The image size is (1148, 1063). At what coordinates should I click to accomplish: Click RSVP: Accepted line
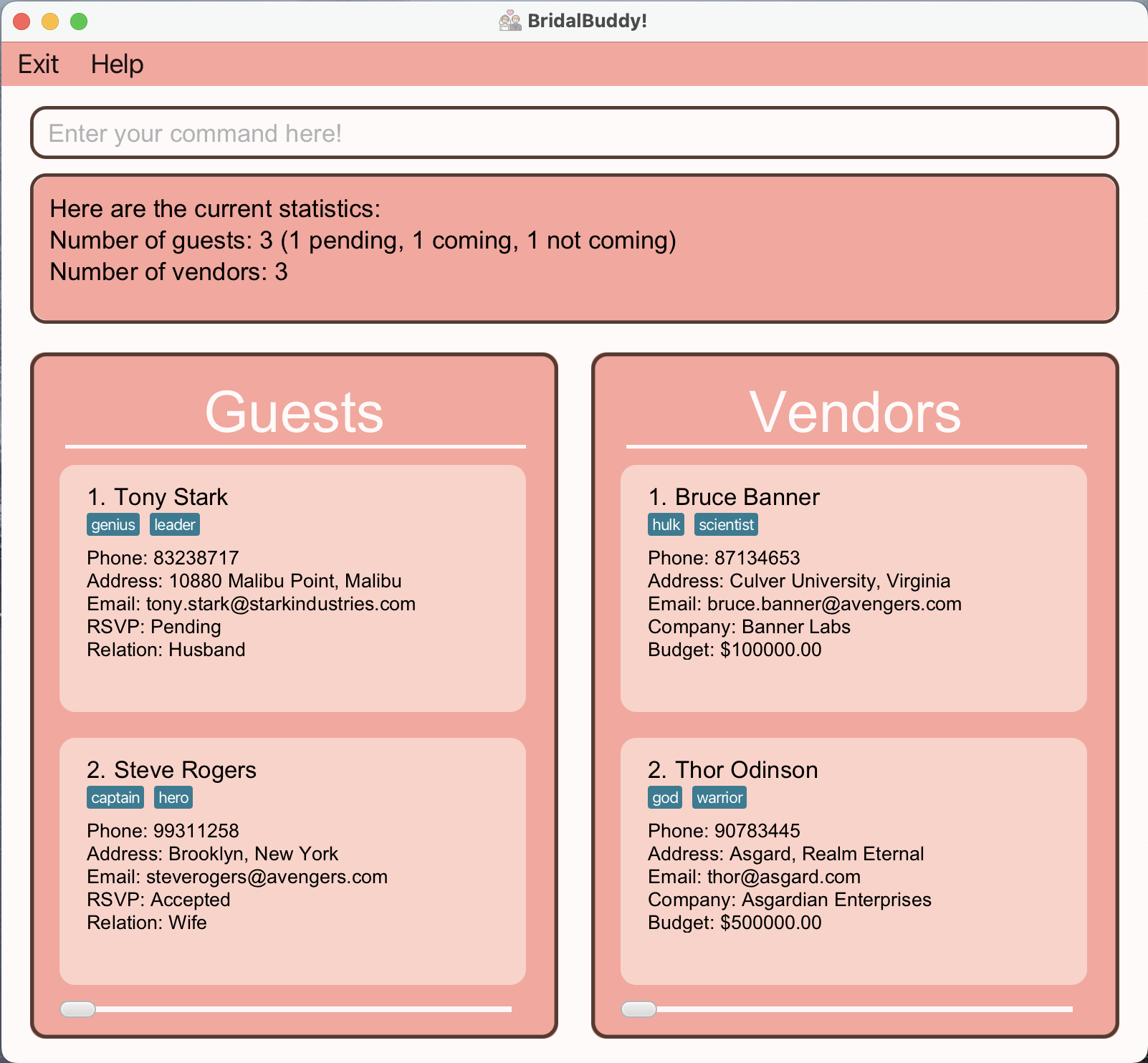158,900
